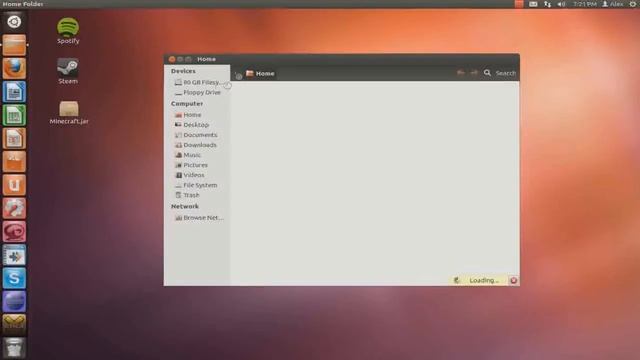Open File System in the sidebar

click(x=196, y=185)
